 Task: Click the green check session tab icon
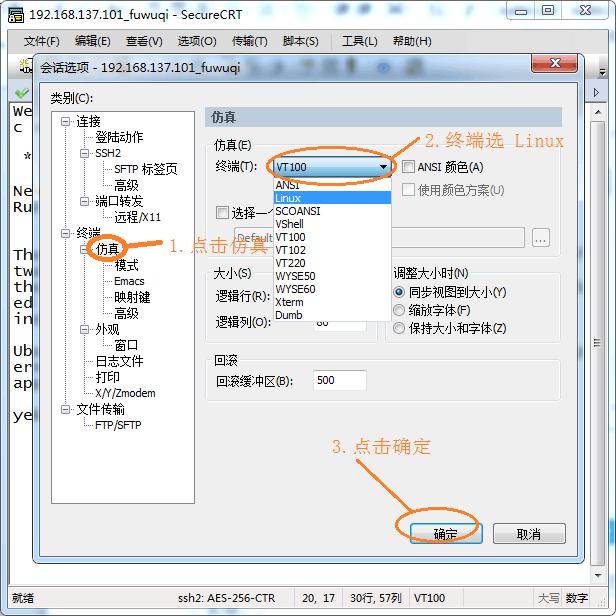(x=22, y=93)
